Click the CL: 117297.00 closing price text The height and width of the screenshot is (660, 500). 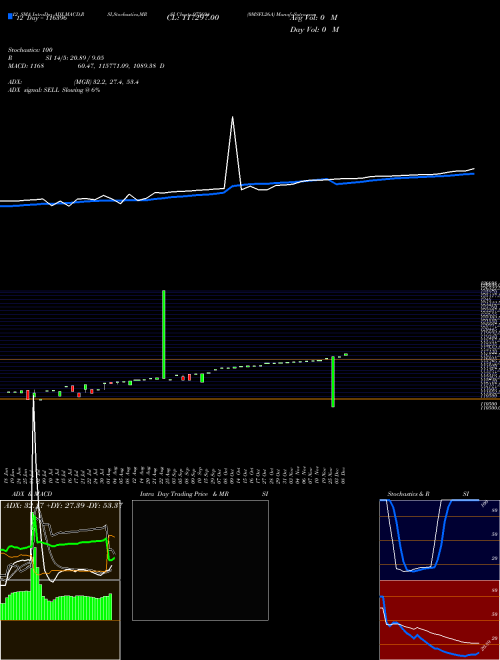[193, 18]
